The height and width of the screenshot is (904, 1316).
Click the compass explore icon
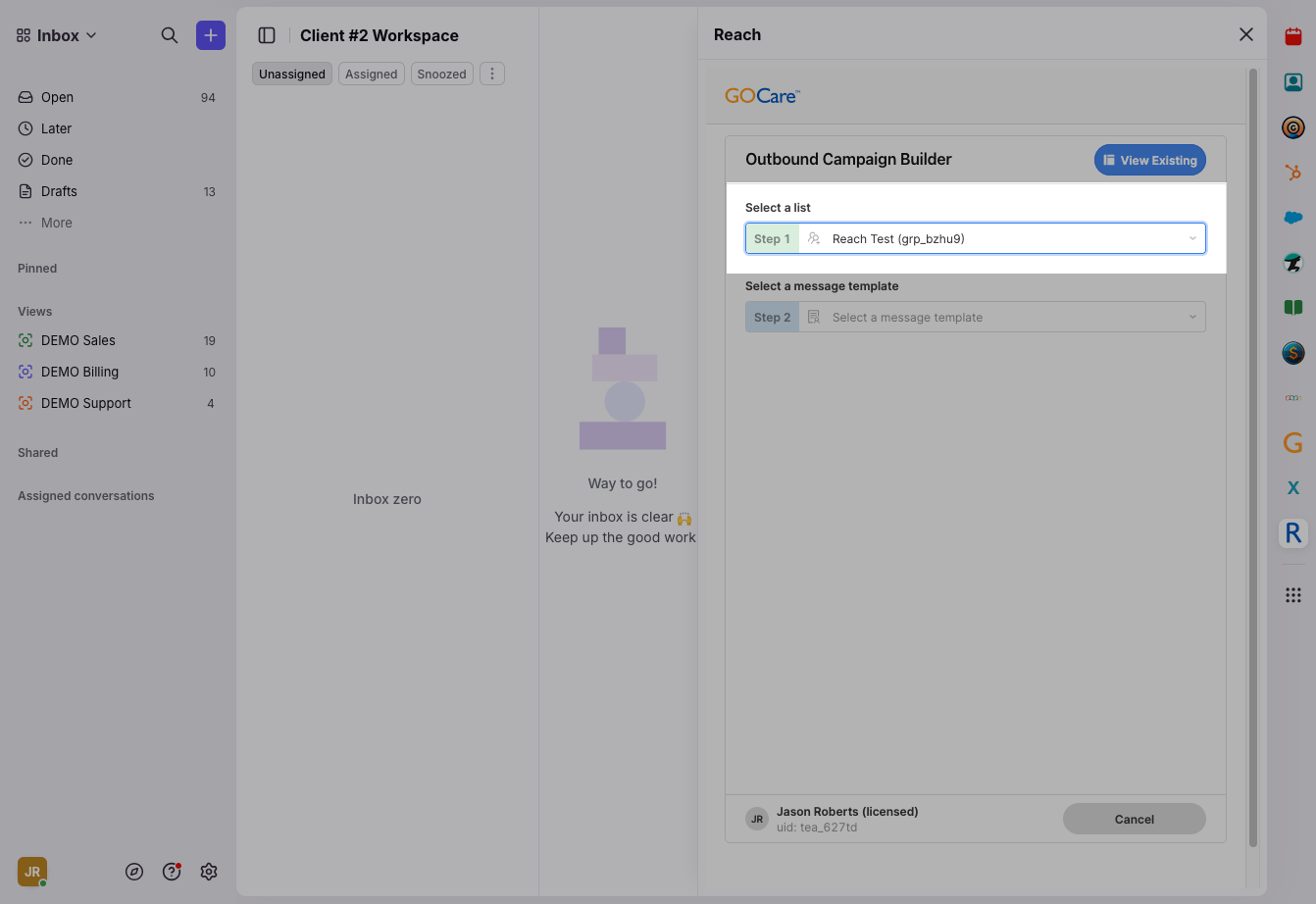pyautogui.click(x=134, y=872)
